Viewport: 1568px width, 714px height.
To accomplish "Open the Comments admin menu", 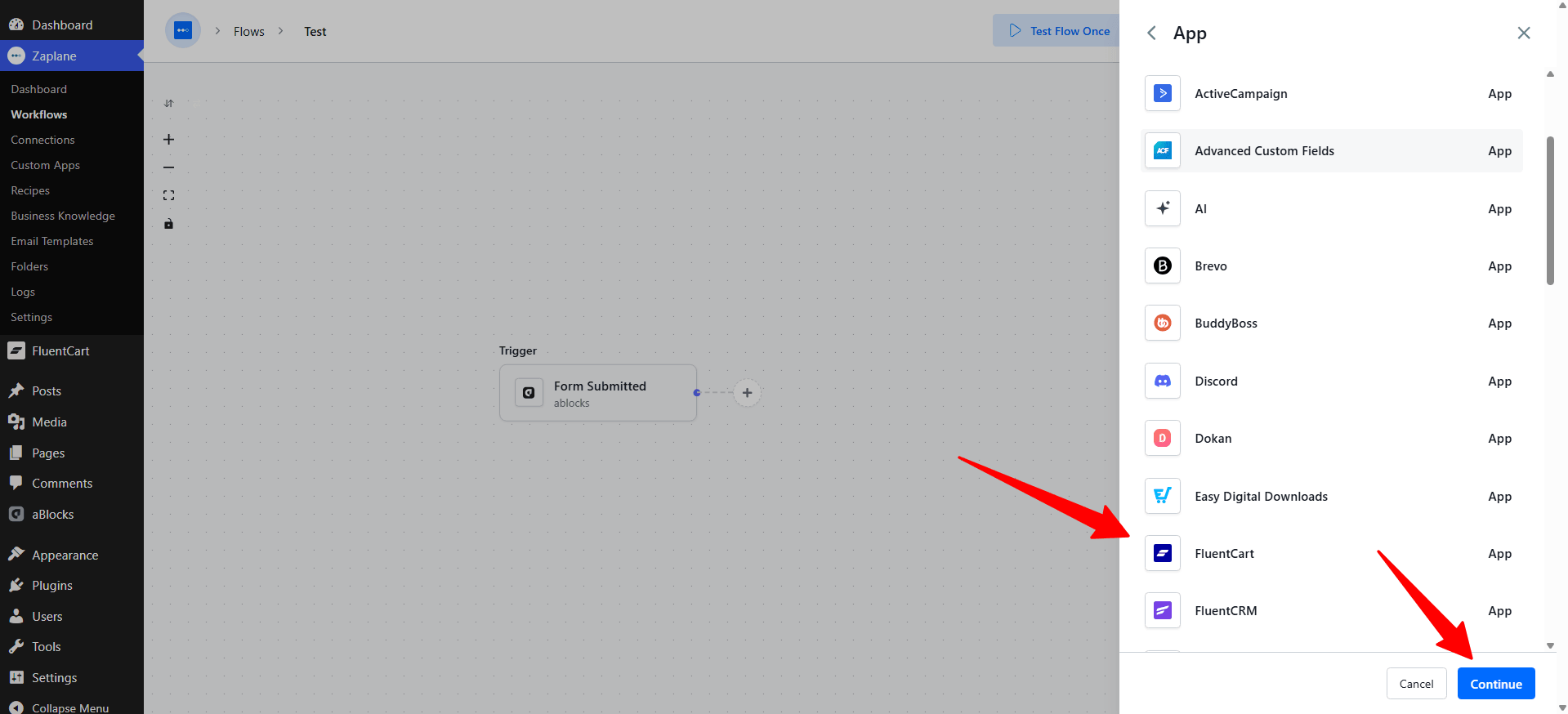I will pyautogui.click(x=72, y=483).
